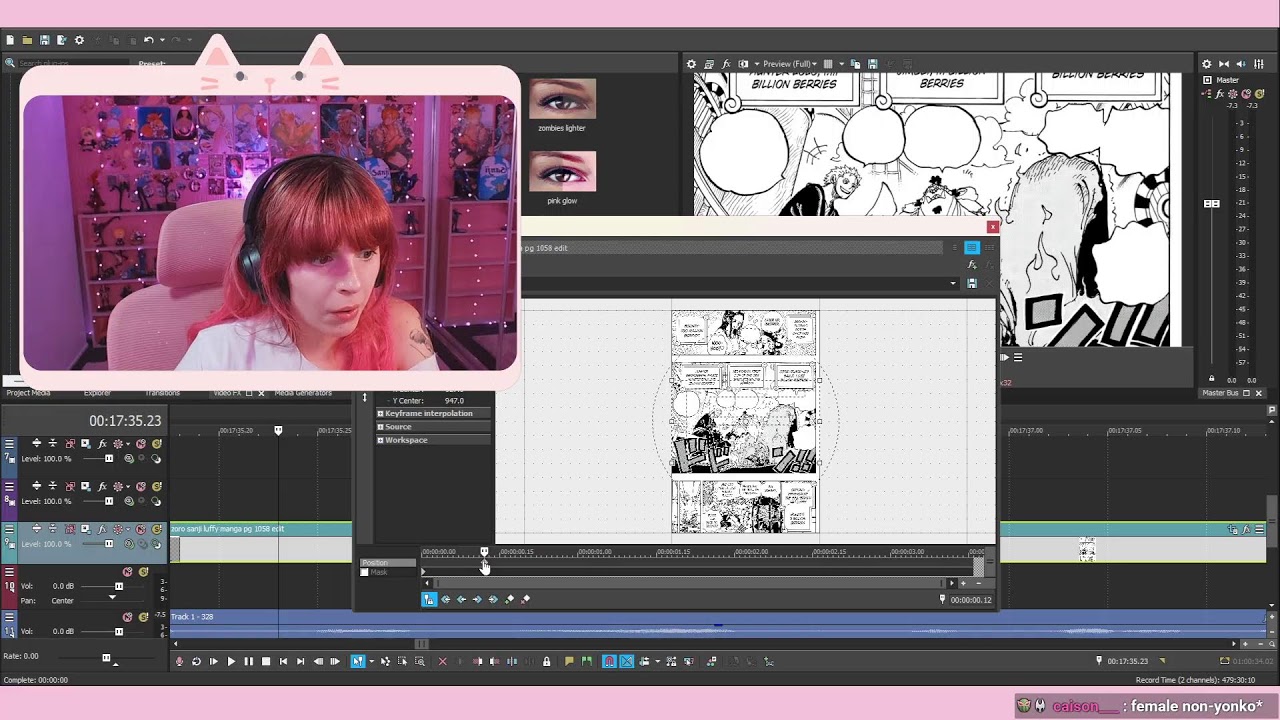Image resolution: width=1280 pixels, height=720 pixels.
Task: Open Project Video Properties gear in preview
Action: (691, 64)
